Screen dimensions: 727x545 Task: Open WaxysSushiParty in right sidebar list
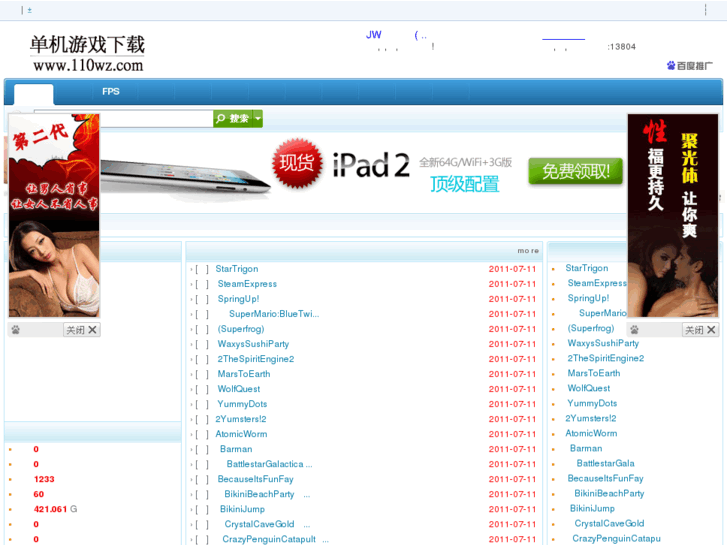click(603, 343)
